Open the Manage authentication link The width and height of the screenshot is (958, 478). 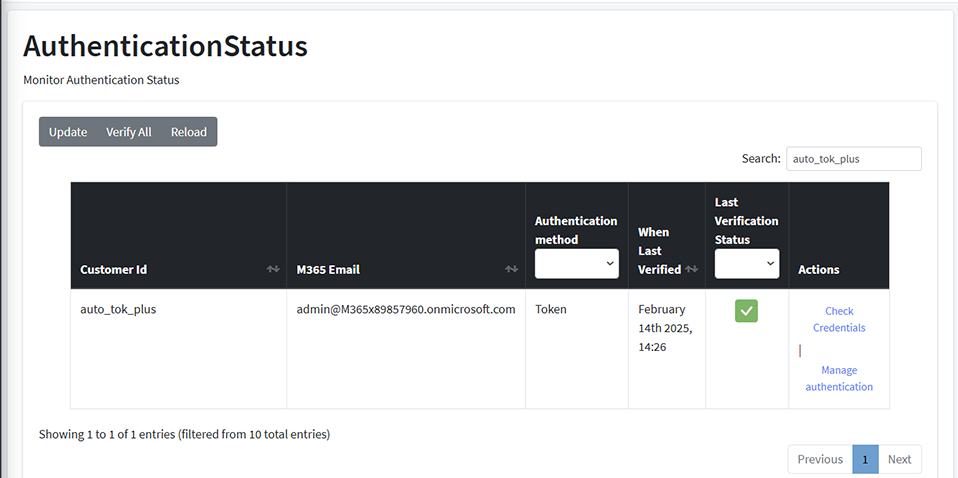[839, 378]
